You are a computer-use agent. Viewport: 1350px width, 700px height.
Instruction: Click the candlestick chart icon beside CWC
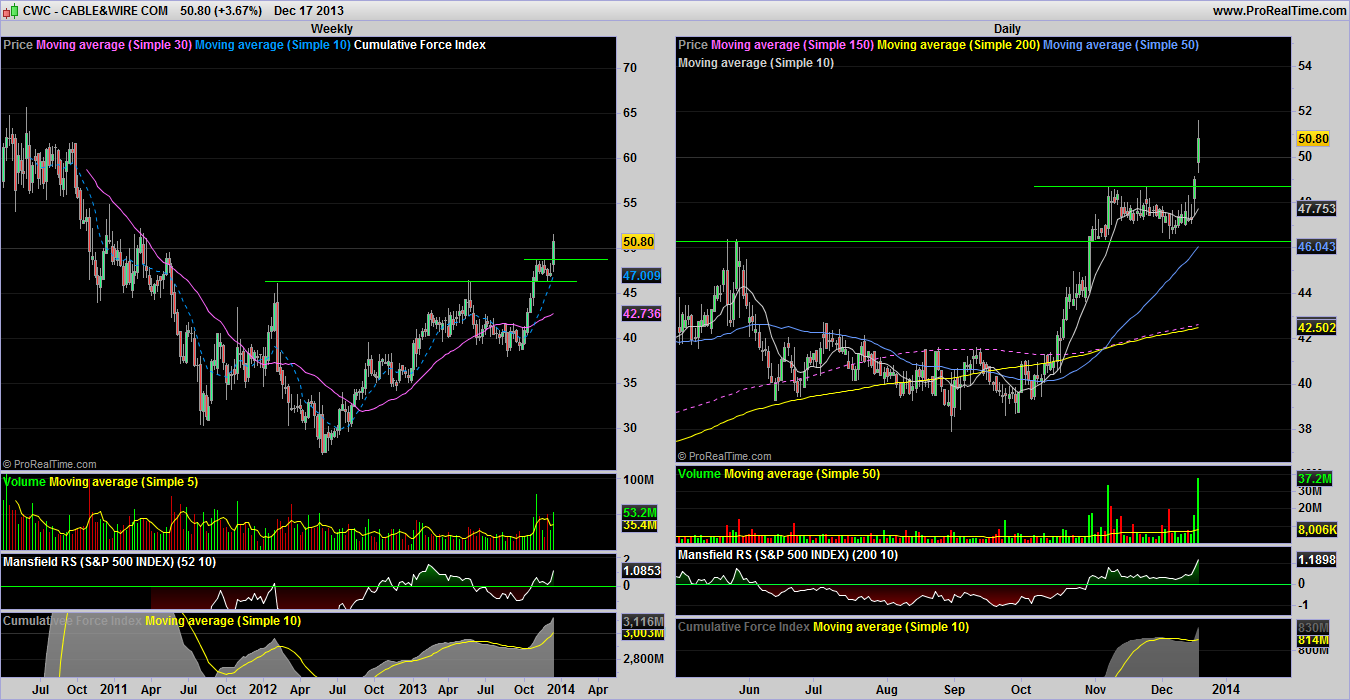point(9,10)
